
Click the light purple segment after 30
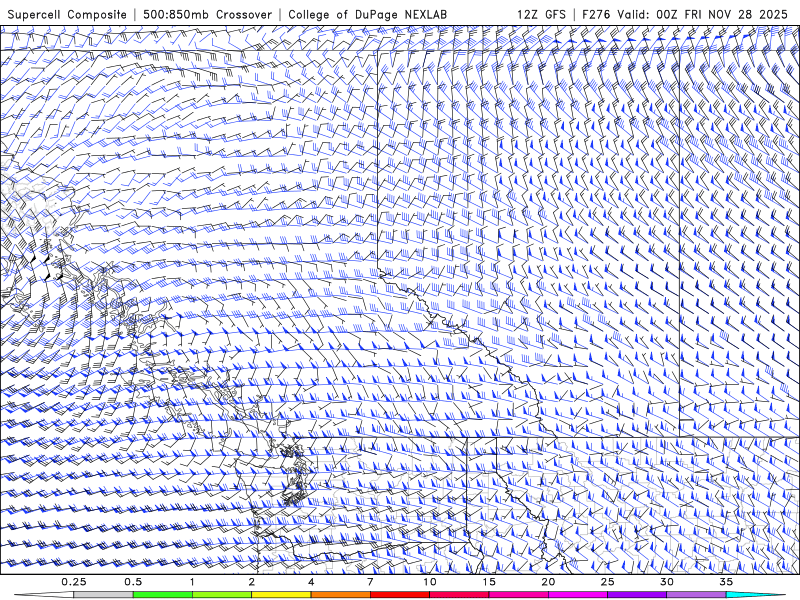click(x=696, y=595)
